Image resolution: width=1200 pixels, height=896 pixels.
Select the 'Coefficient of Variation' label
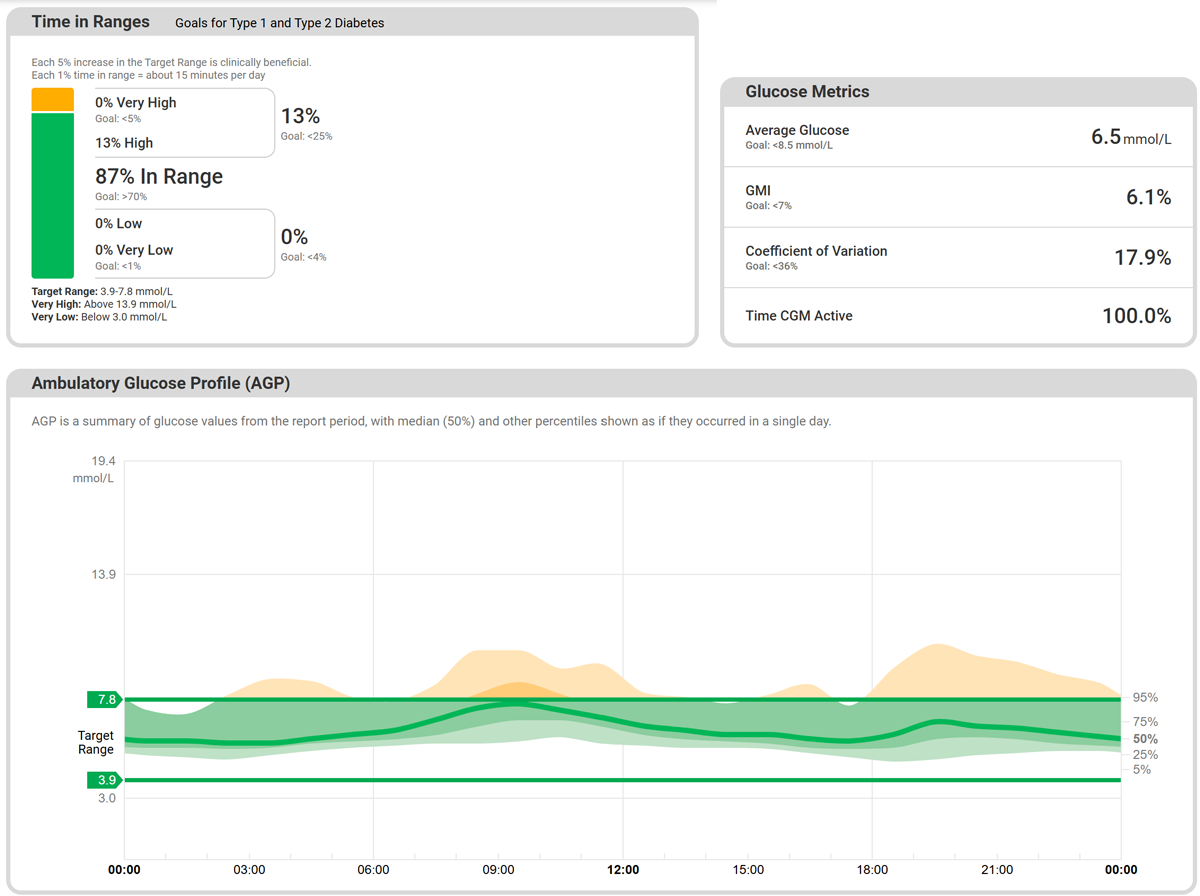point(816,251)
